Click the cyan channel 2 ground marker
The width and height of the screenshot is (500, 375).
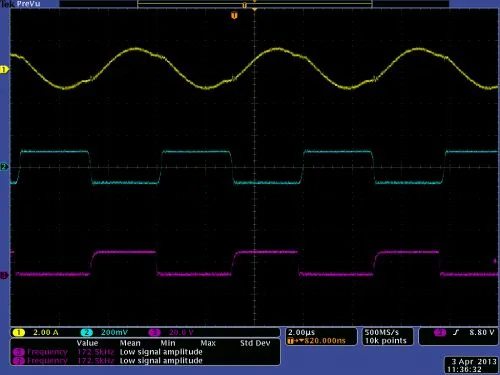tap(4, 167)
